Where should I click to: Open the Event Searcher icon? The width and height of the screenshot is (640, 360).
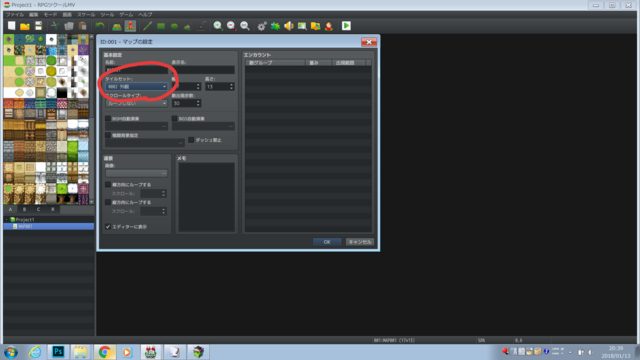(302, 26)
